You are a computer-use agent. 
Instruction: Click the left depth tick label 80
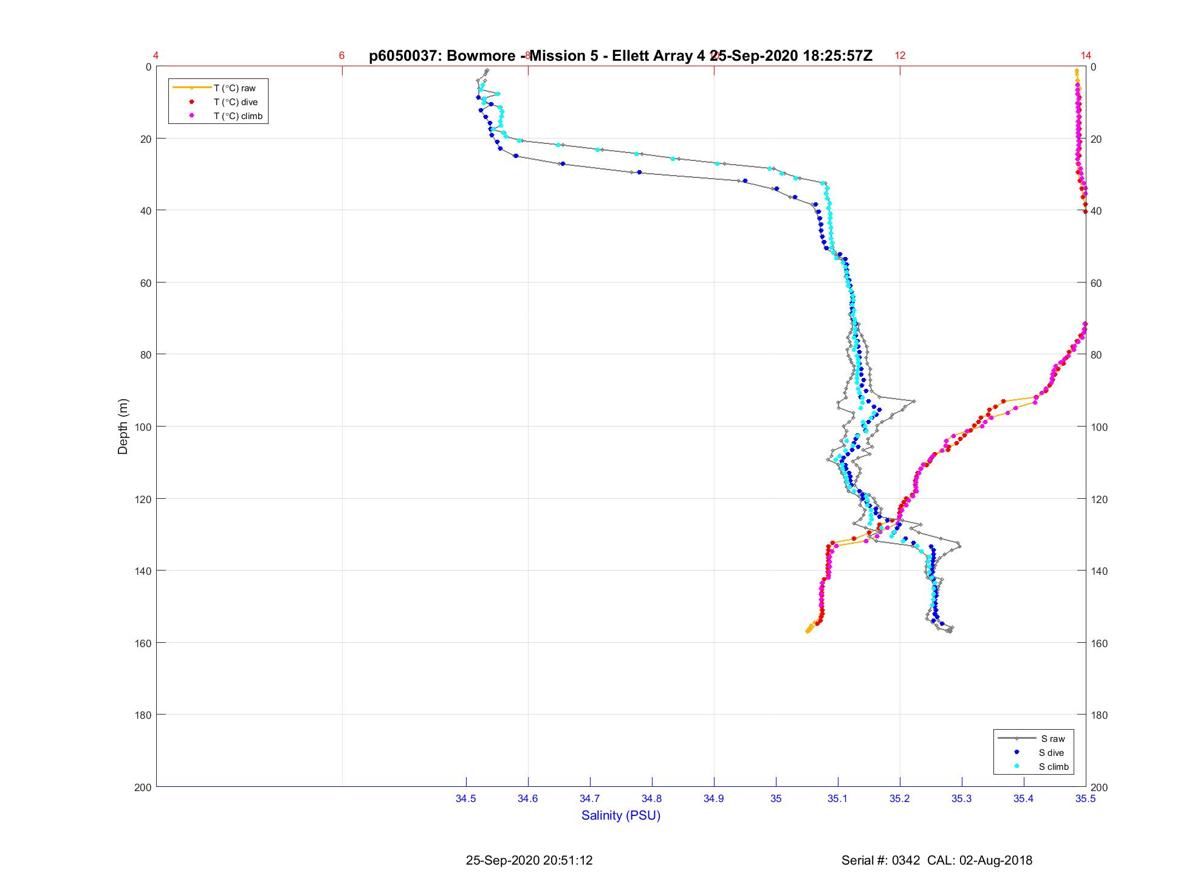[x=145, y=355]
